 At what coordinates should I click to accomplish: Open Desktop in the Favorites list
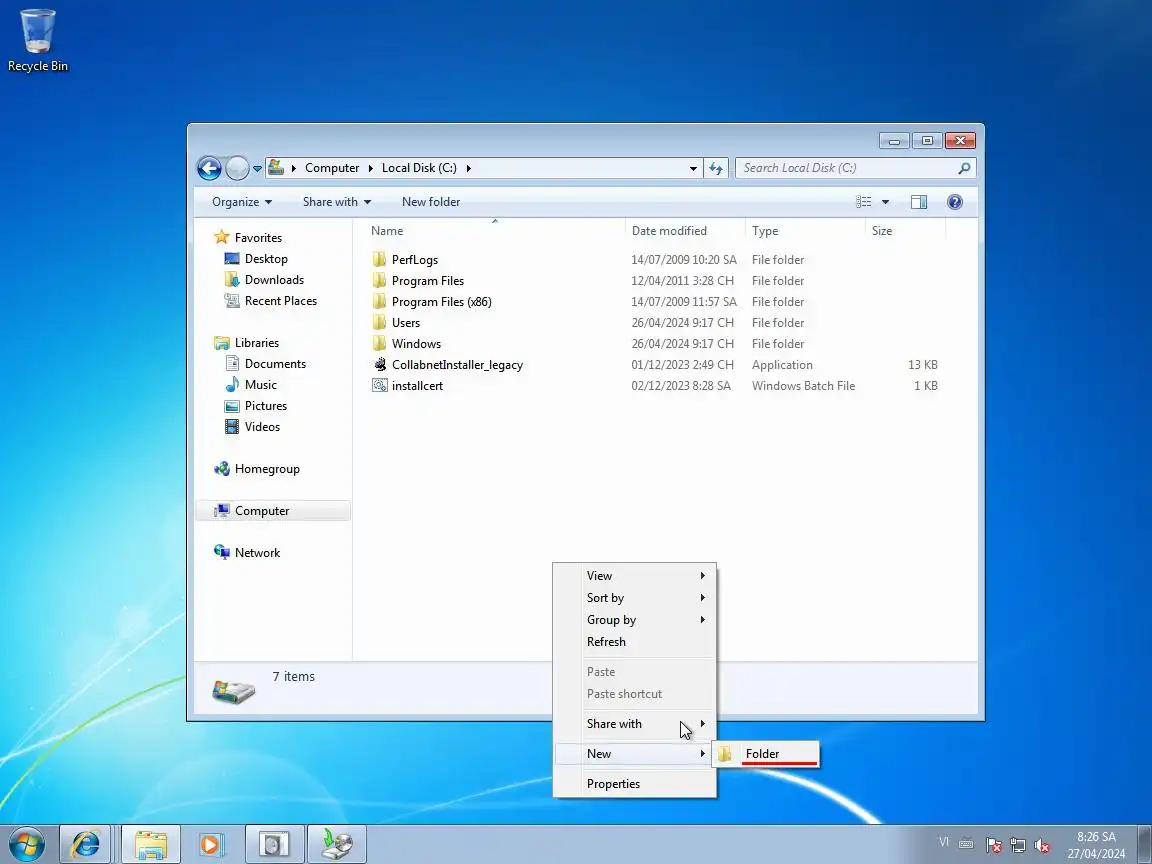266,259
